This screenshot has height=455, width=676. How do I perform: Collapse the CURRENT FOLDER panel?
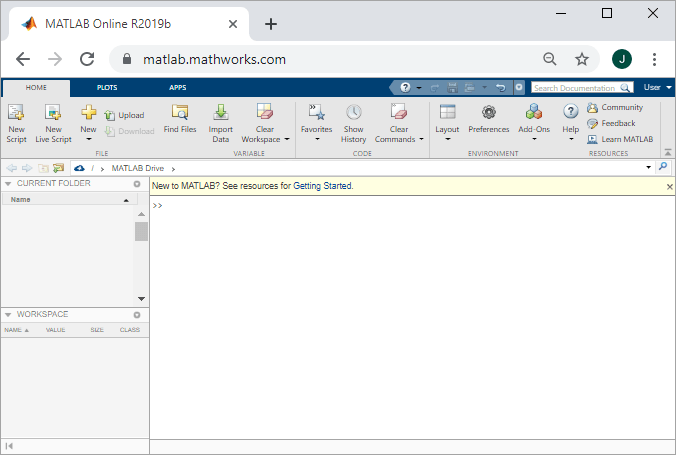[8, 184]
